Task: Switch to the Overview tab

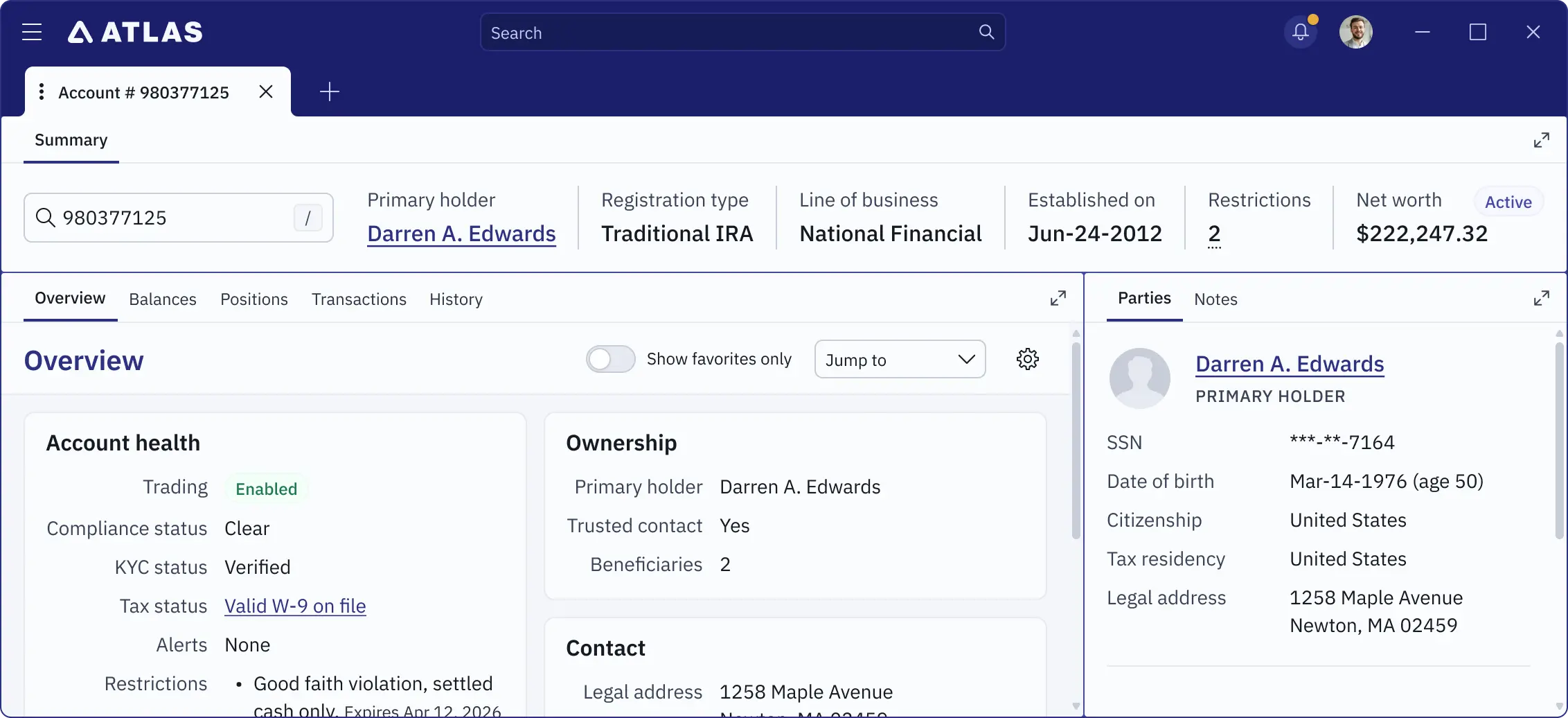Action: (x=70, y=298)
